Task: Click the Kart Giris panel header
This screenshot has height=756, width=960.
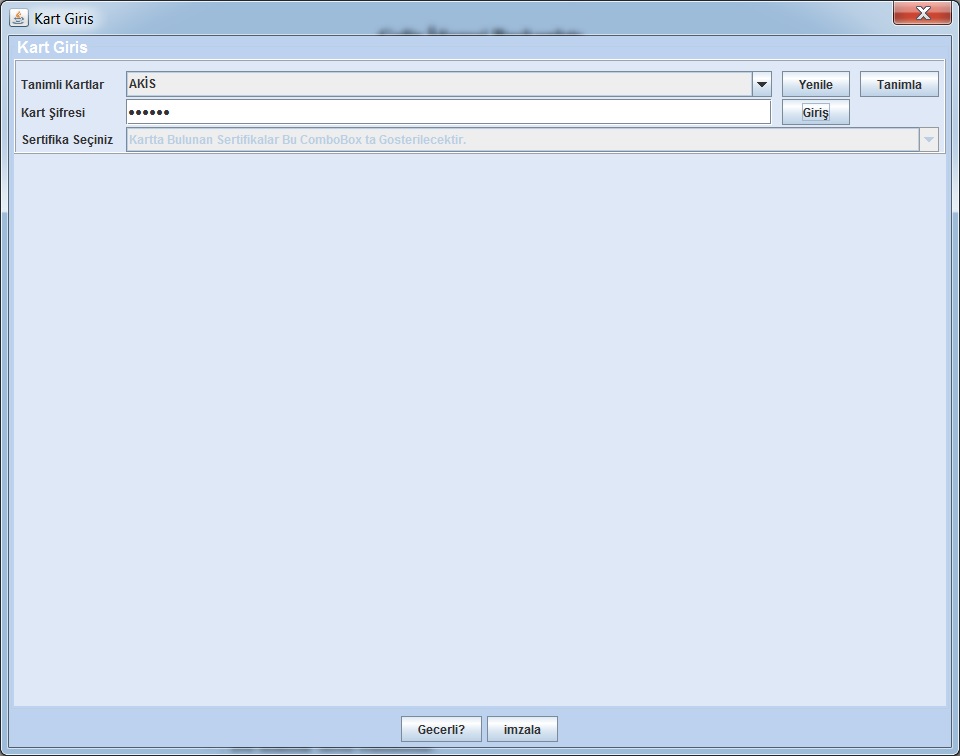Action: [52, 48]
